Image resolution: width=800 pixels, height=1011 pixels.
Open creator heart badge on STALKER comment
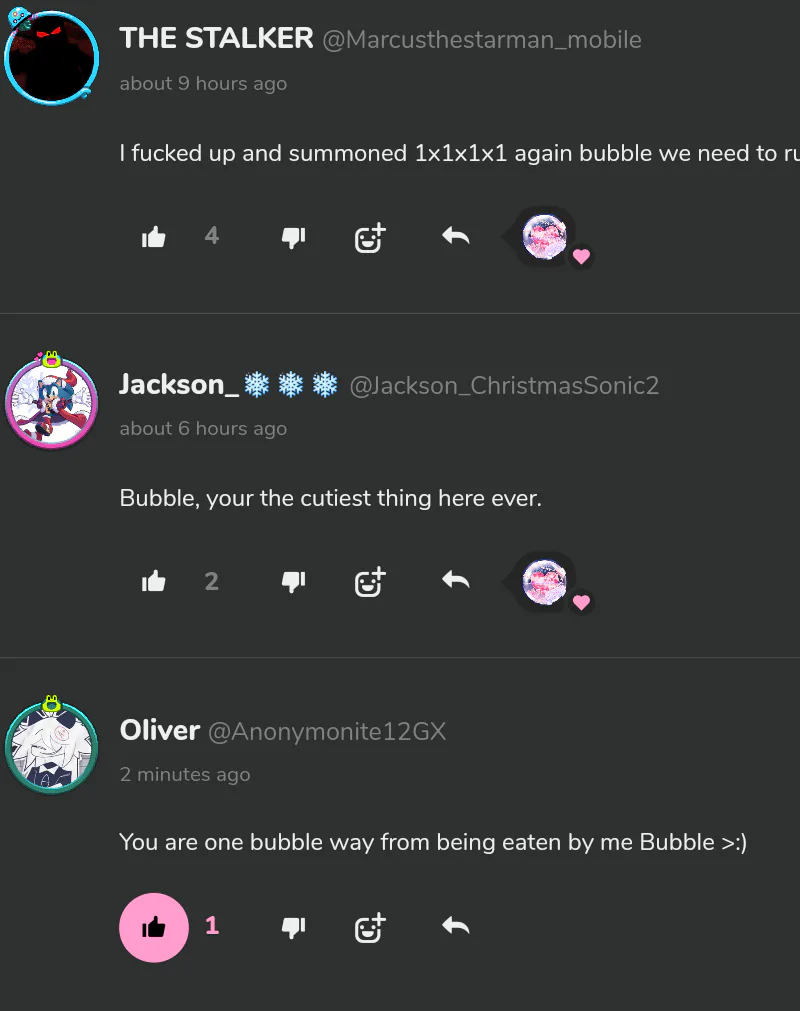point(547,238)
